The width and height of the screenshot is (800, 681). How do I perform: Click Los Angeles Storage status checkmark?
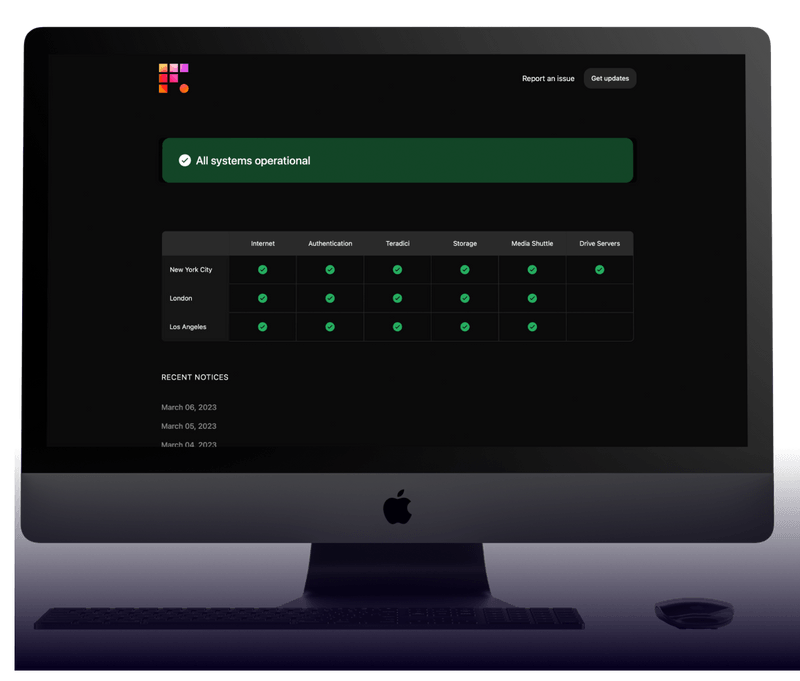465,327
